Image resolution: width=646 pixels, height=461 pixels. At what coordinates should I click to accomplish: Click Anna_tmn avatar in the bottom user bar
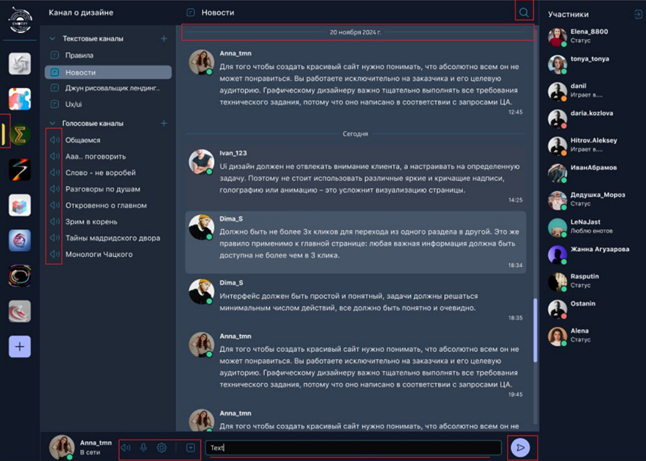tap(61, 447)
